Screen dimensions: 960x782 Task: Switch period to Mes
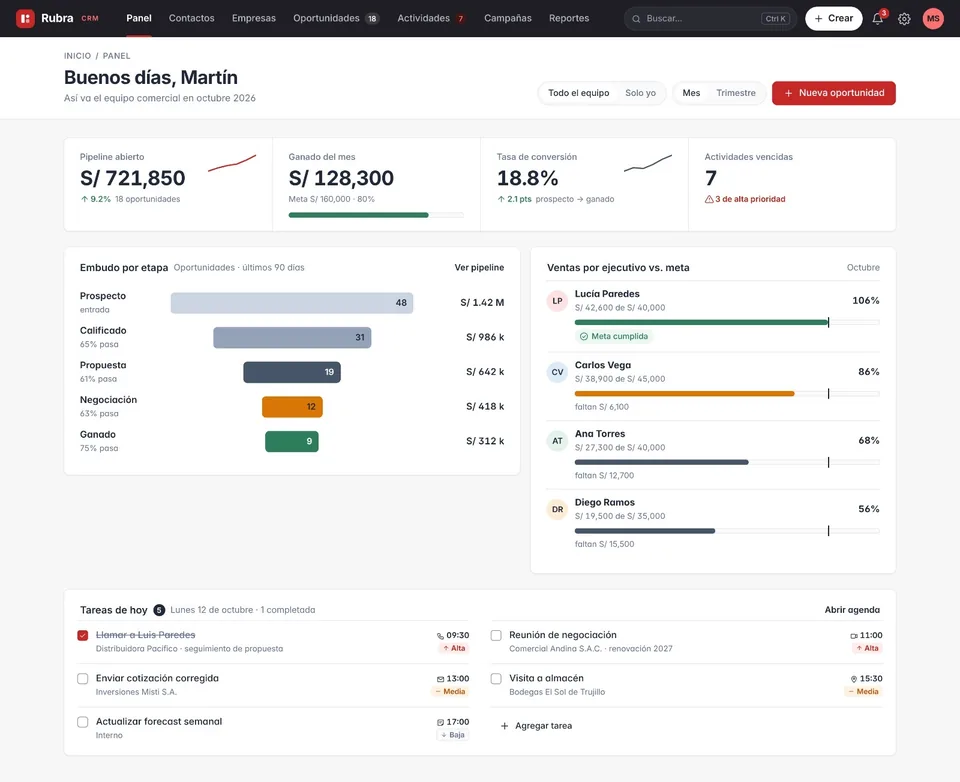click(691, 93)
